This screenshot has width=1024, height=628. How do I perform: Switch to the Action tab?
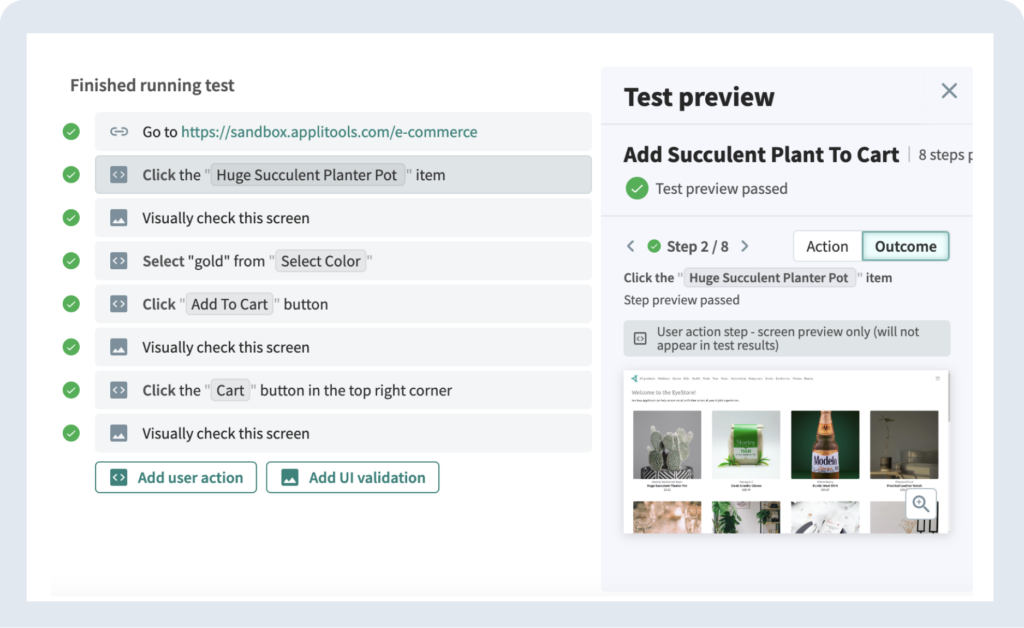pos(827,246)
